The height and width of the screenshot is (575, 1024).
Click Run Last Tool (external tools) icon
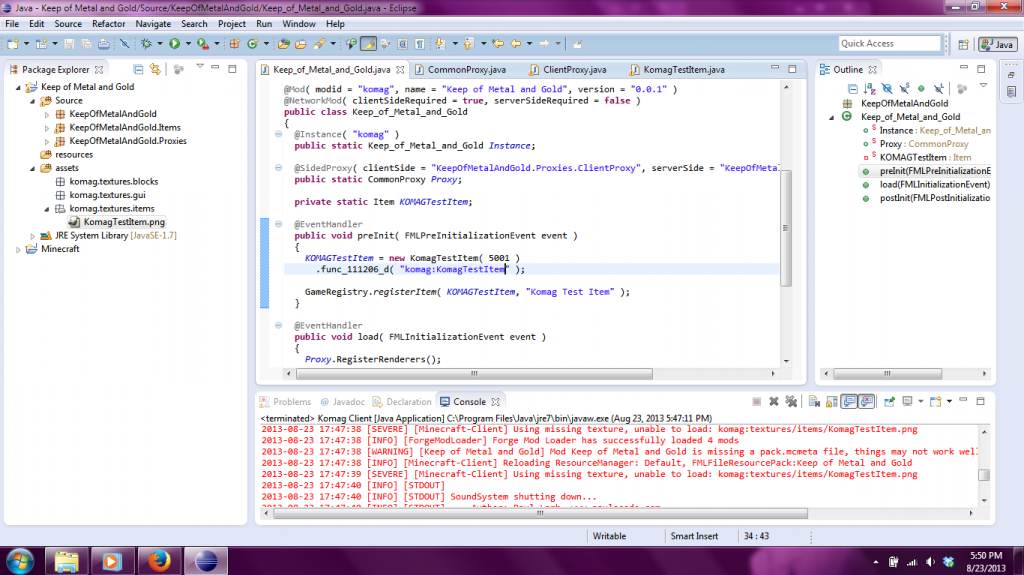[x=203, y=44]
